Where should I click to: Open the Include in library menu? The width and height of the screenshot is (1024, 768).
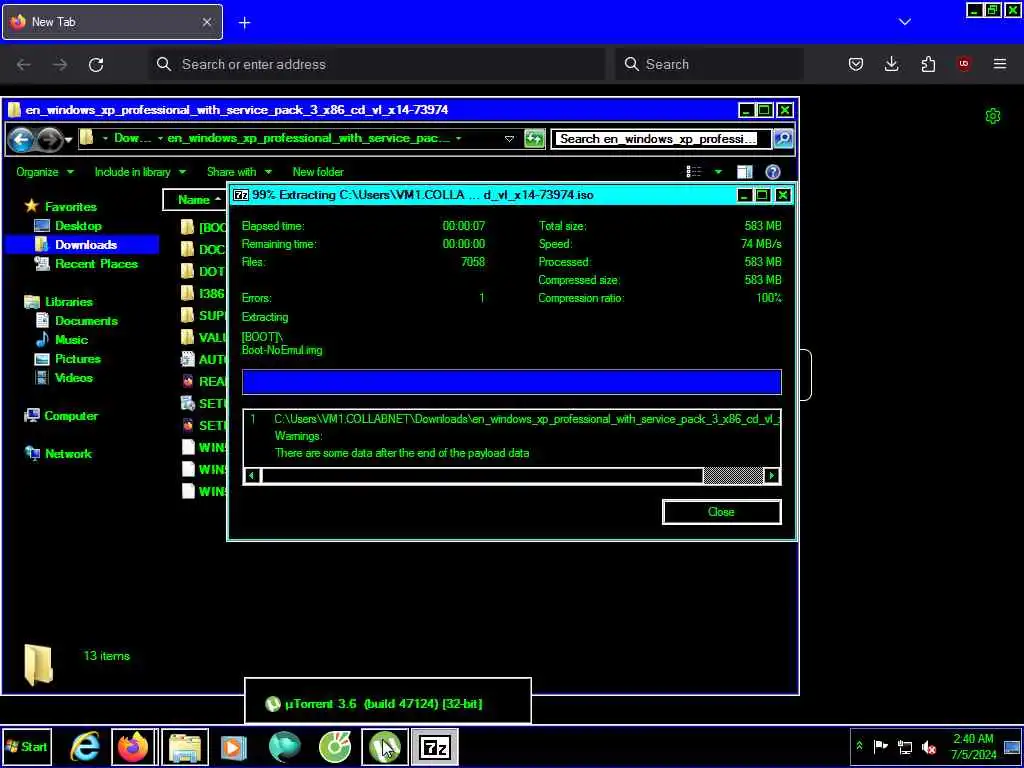tap(140, 172)
